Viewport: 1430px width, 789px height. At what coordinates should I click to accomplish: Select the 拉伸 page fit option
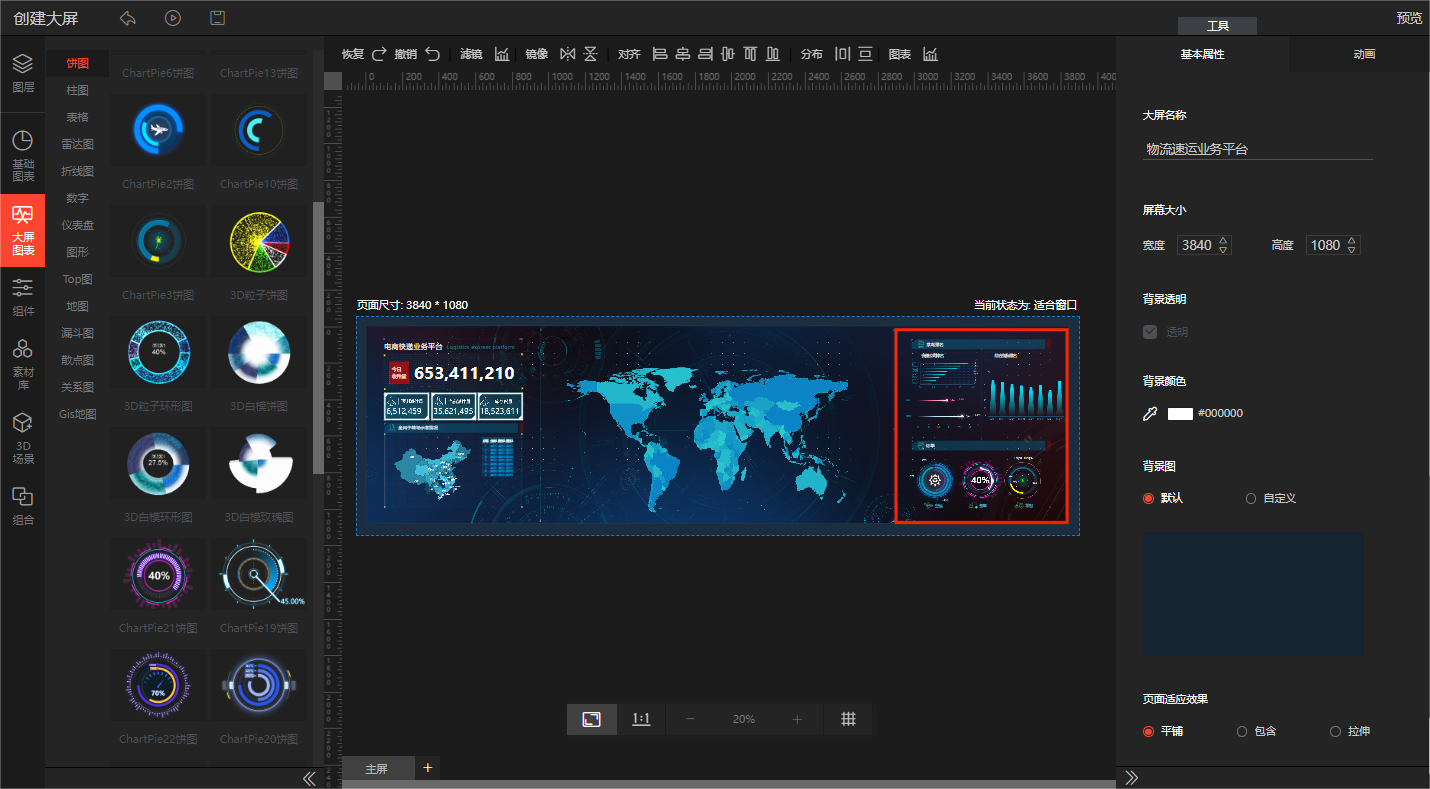click(x=1335, y=732)
